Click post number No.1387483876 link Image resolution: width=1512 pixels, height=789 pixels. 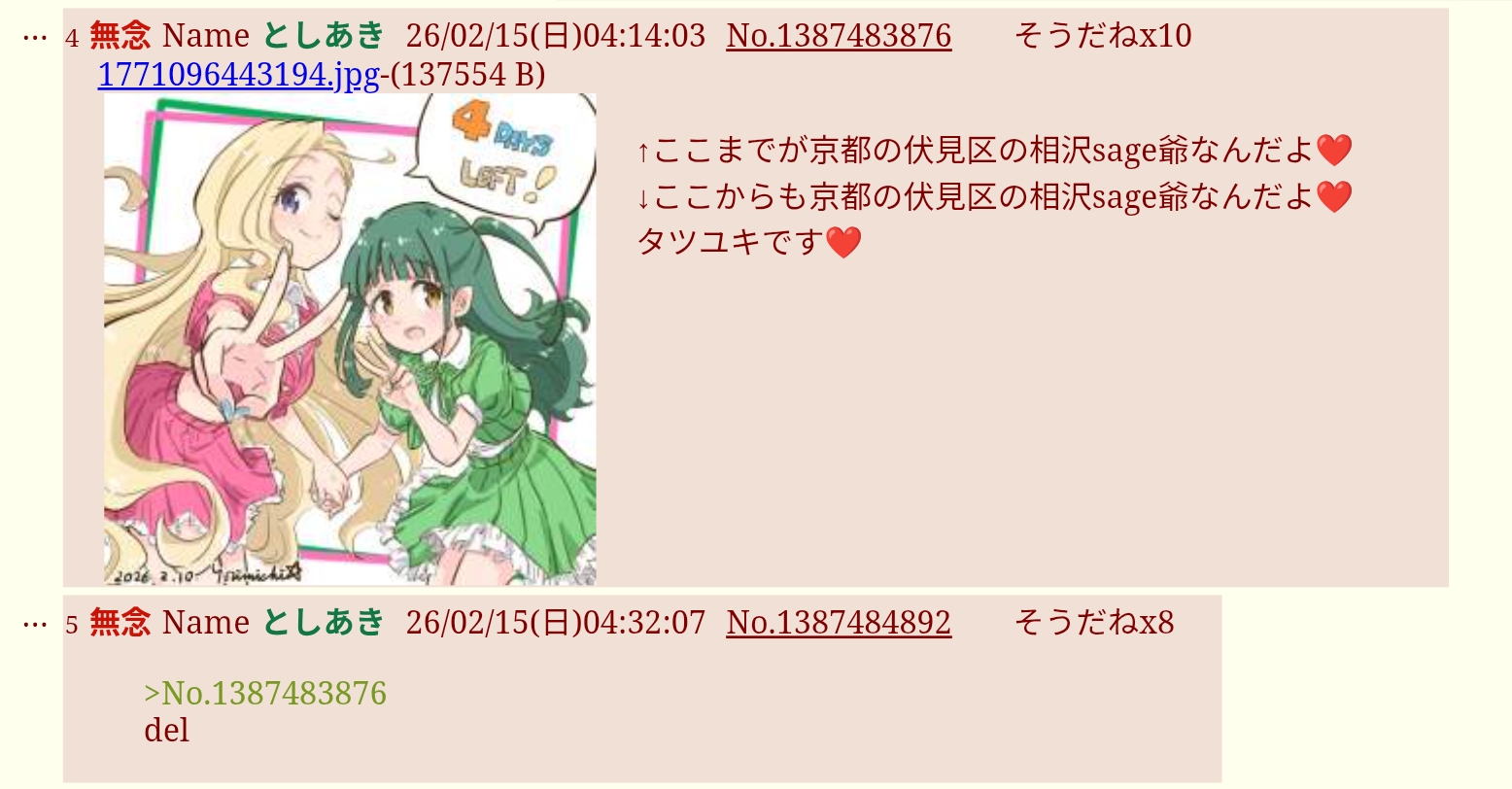point(839,36)
